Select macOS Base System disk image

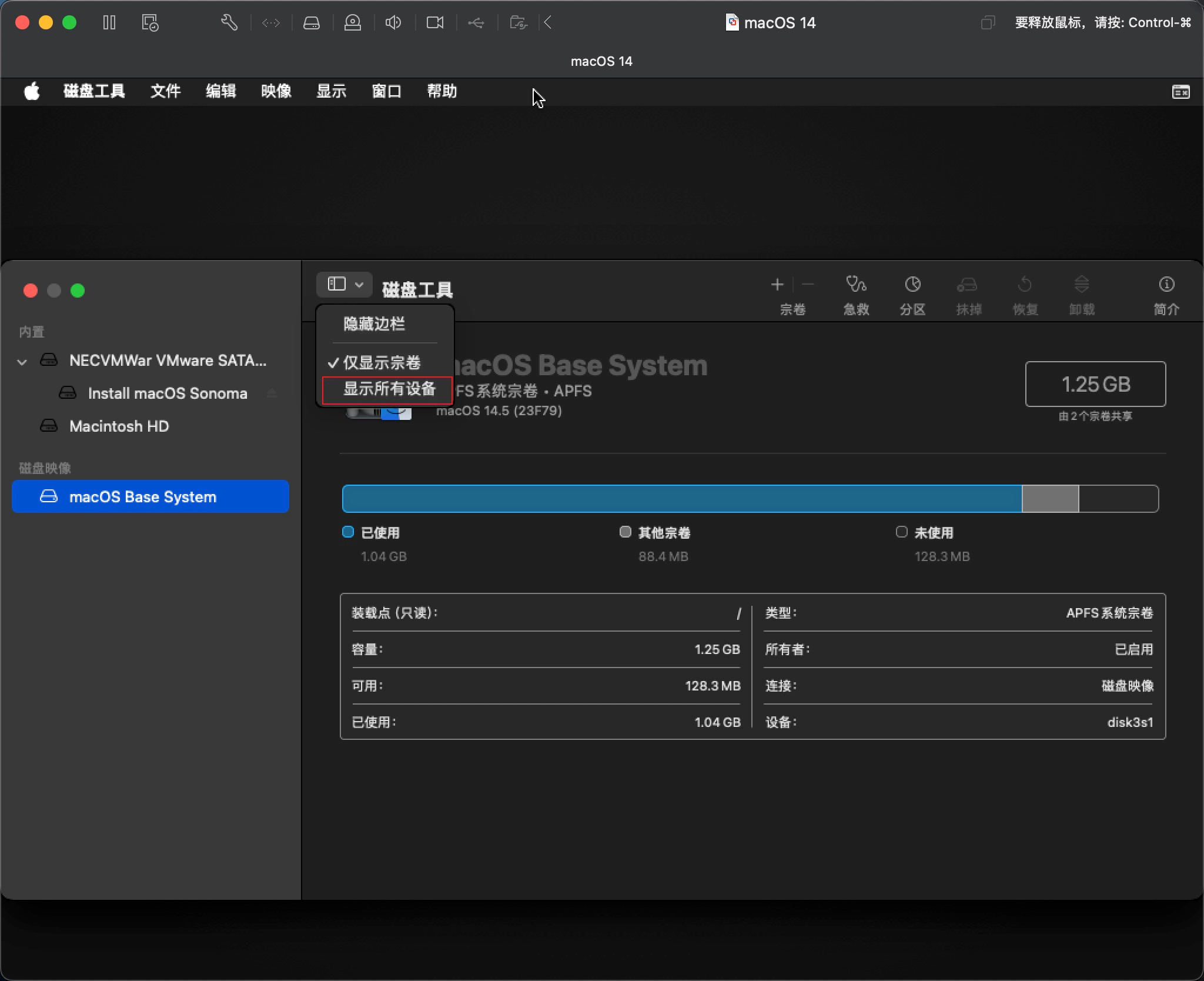click(x=150, y=497)
